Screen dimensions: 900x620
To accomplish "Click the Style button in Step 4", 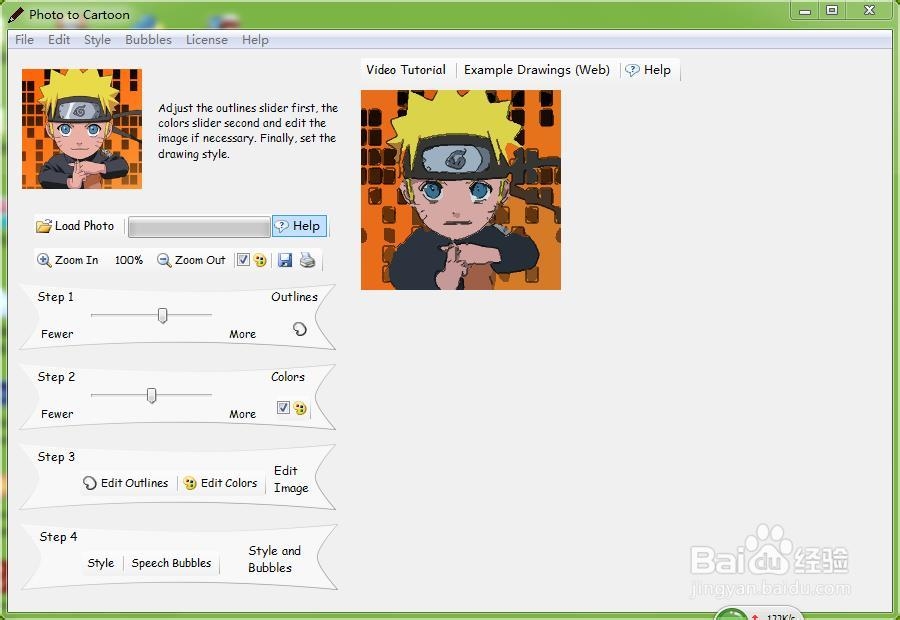I will pyautogui.click(x=100, y=563).
